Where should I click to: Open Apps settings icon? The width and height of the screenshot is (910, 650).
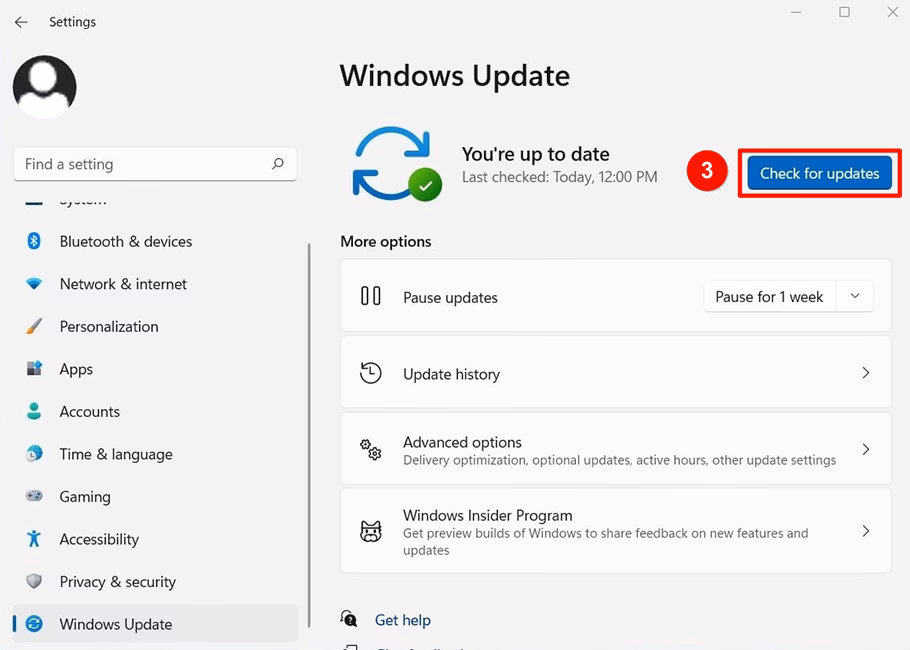[x=33, y=369]
